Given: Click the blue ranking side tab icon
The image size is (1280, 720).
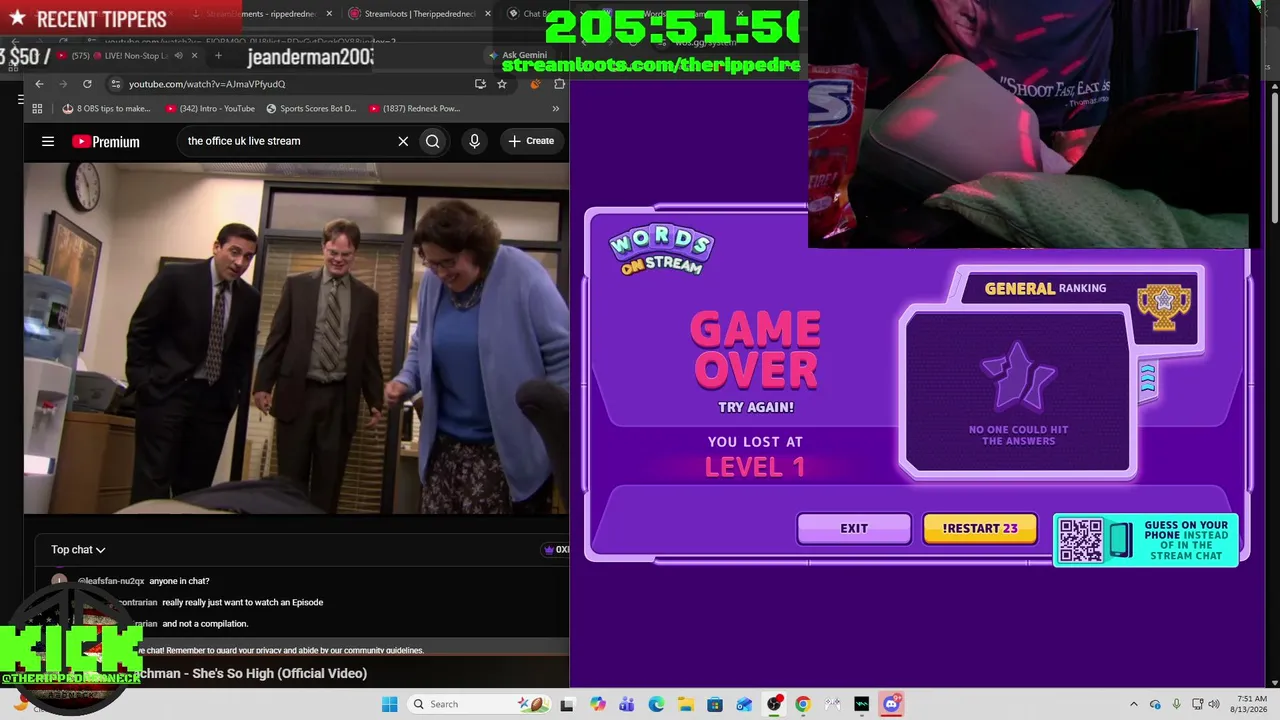Looking at the screenshot, I should click(1147, 379).
